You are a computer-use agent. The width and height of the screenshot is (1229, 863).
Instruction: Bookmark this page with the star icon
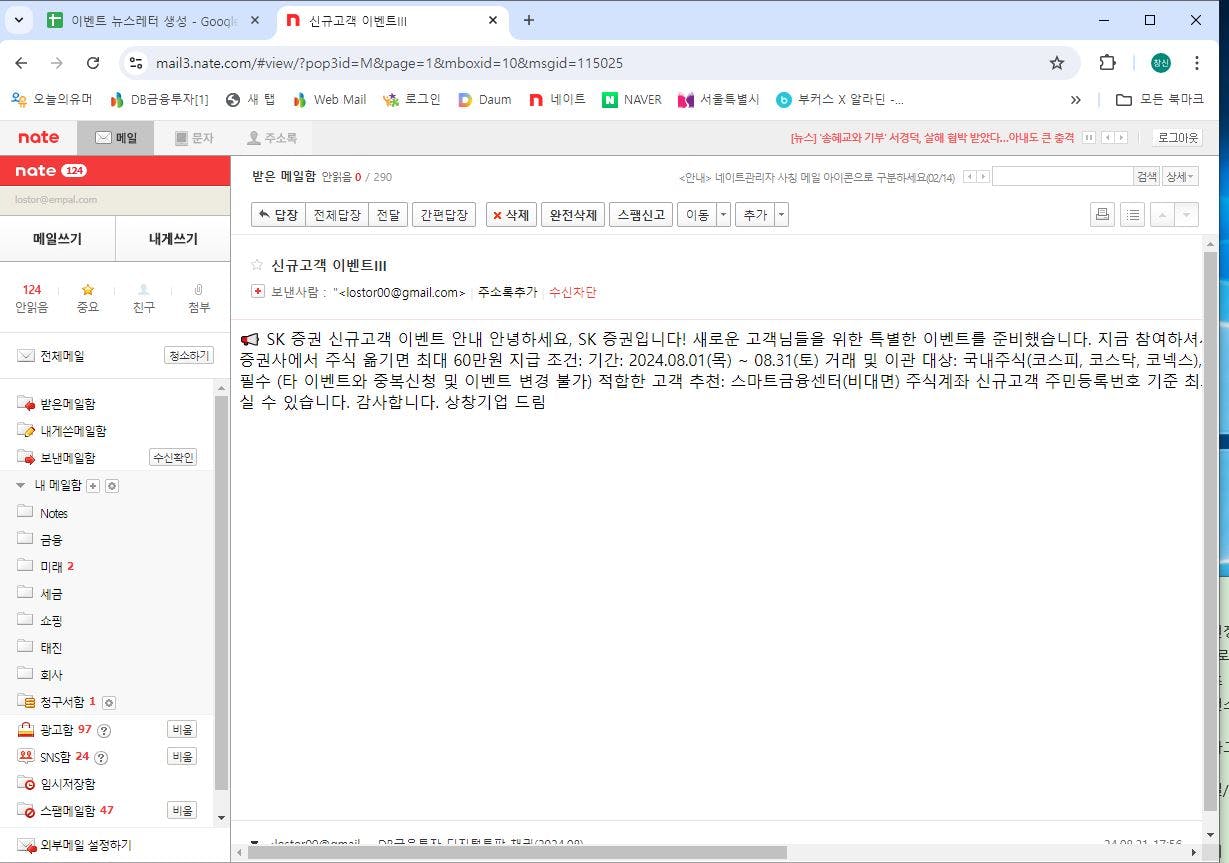(1057, 63)
